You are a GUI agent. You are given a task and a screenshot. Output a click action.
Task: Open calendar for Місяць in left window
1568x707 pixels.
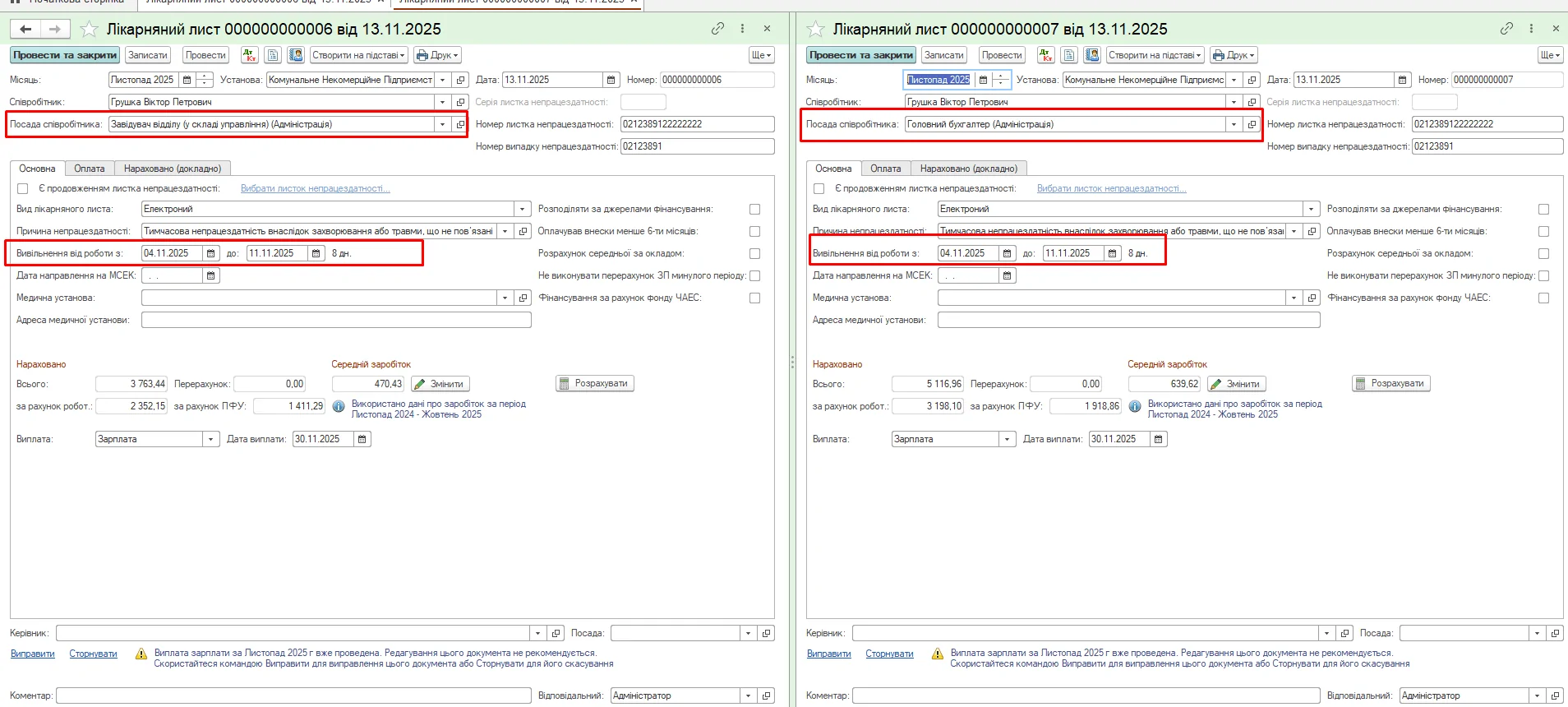pos(187,80)
